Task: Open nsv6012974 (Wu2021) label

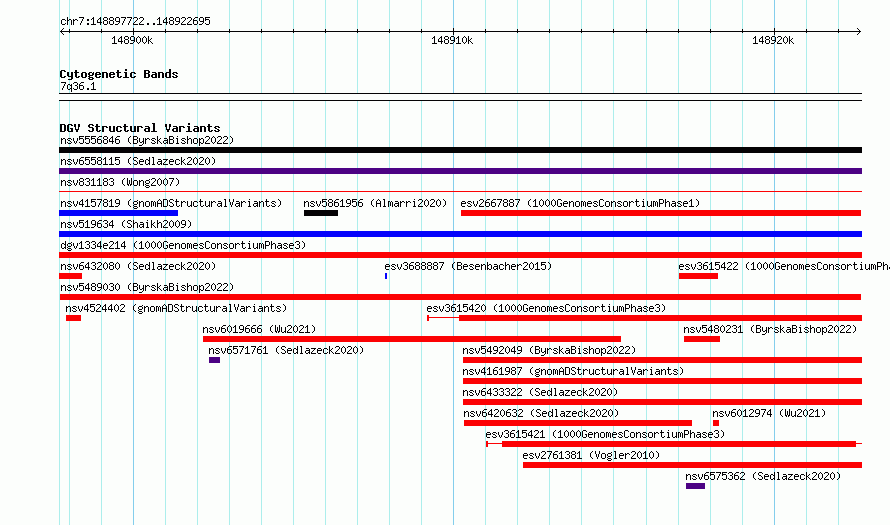Action: (769, 413)
